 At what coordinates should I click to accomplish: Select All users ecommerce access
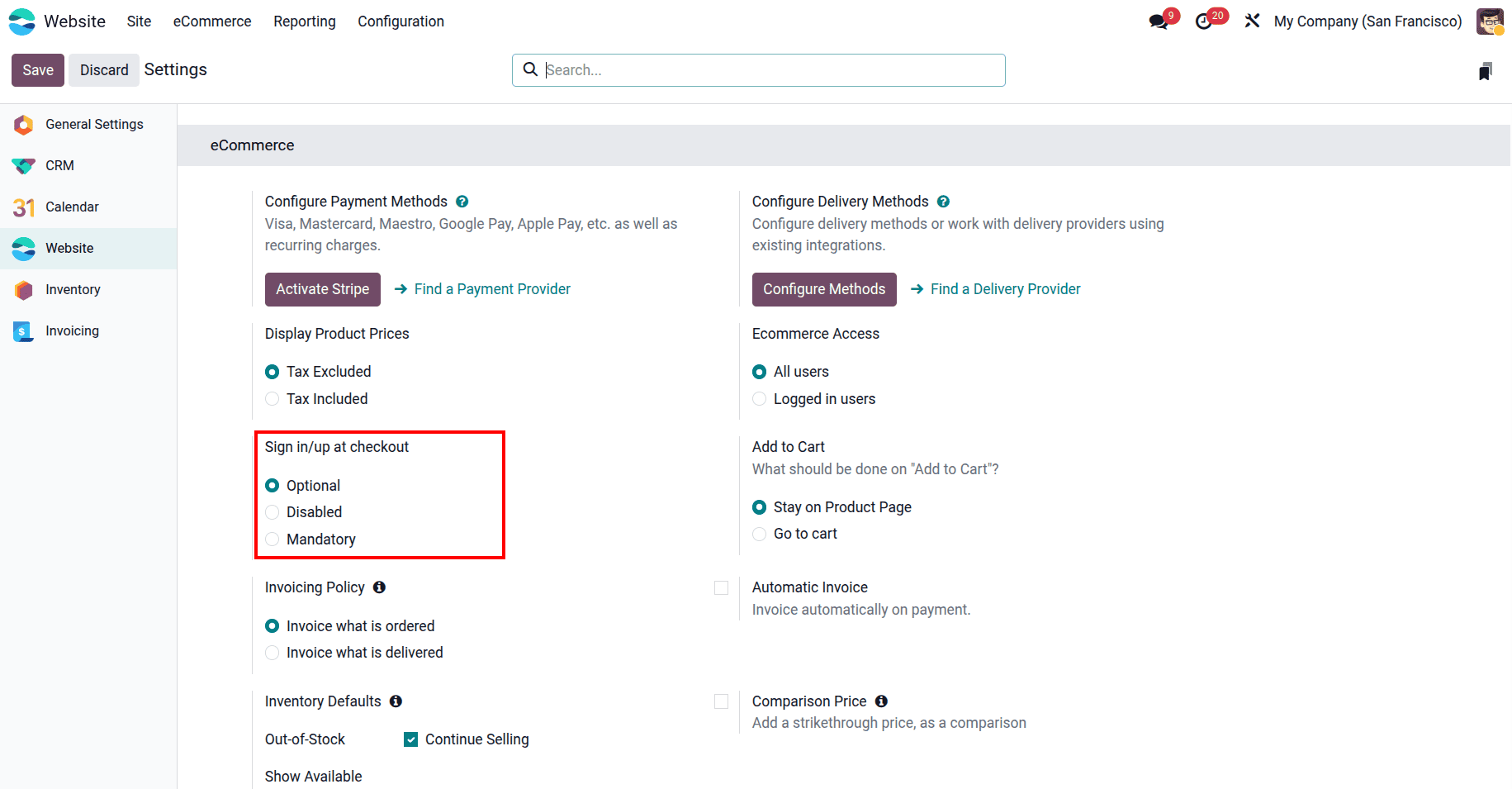[759, 372]
